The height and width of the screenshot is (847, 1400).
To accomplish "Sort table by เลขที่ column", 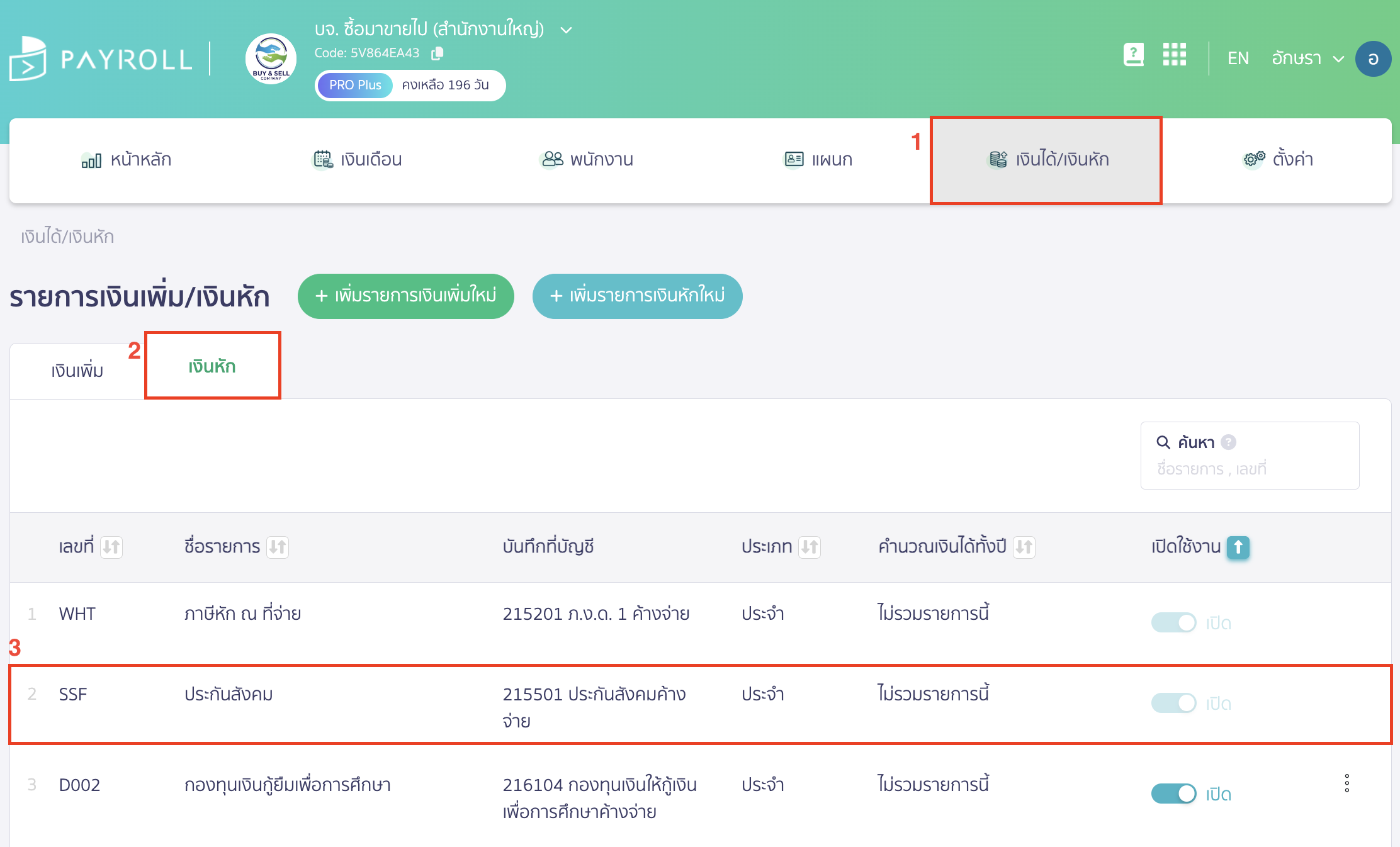I will pyautogui.click(x=111, y=547).
